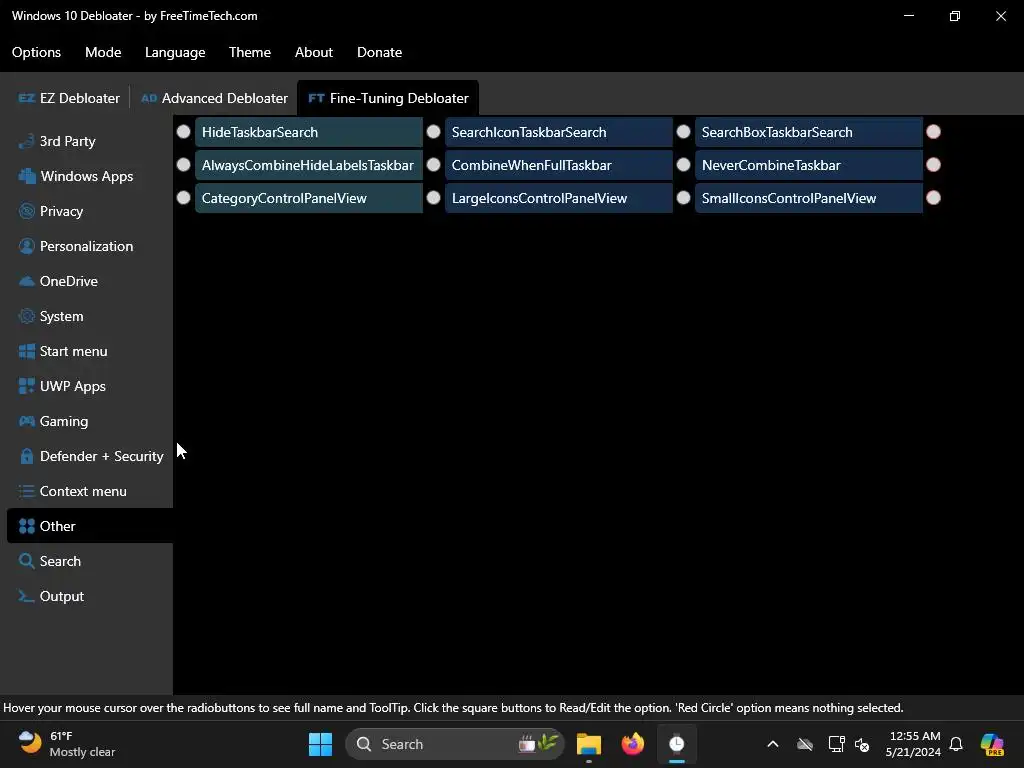This screenshot has height=768, width=1024.
Task: Click the muted volume tray icon
Action: tap(862, 744)
